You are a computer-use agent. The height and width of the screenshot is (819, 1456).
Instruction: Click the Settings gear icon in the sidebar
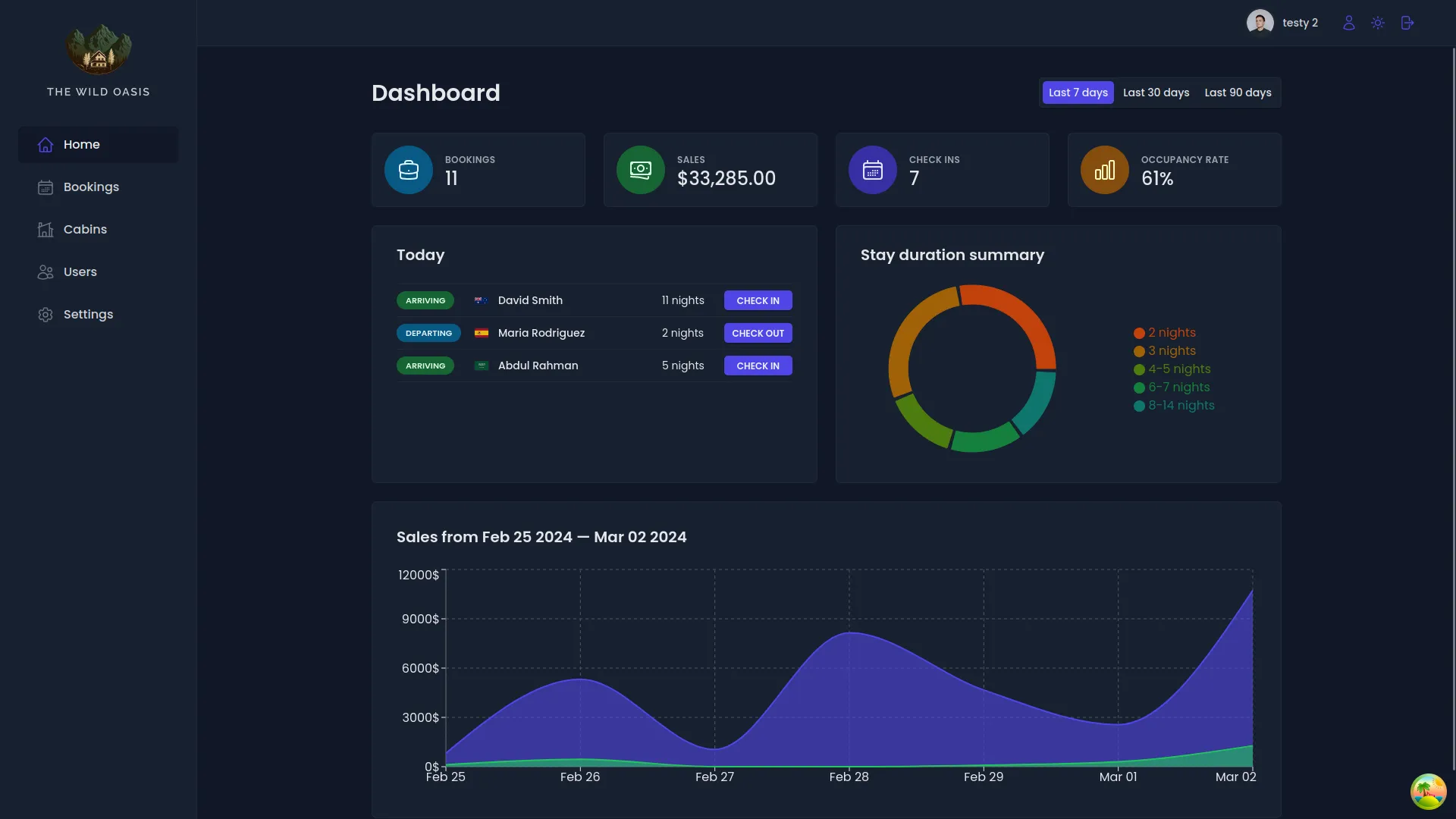click(45, 315)
